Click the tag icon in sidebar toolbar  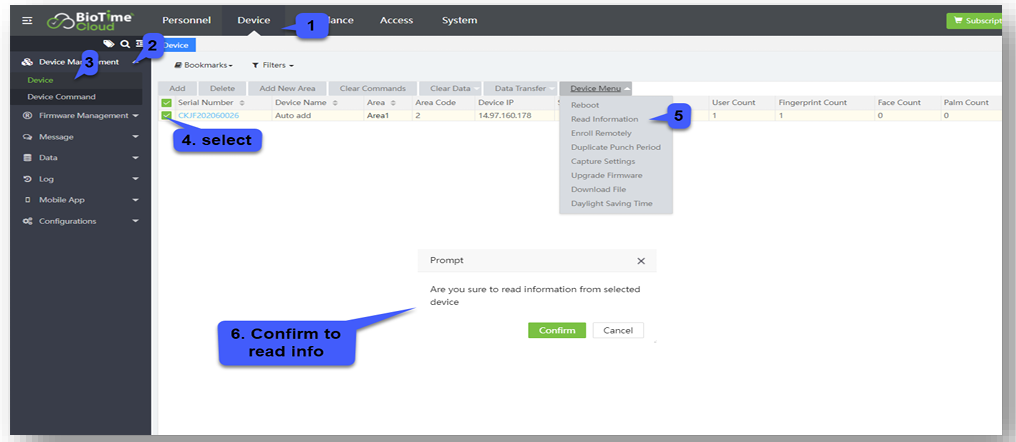tap(108, 44)
